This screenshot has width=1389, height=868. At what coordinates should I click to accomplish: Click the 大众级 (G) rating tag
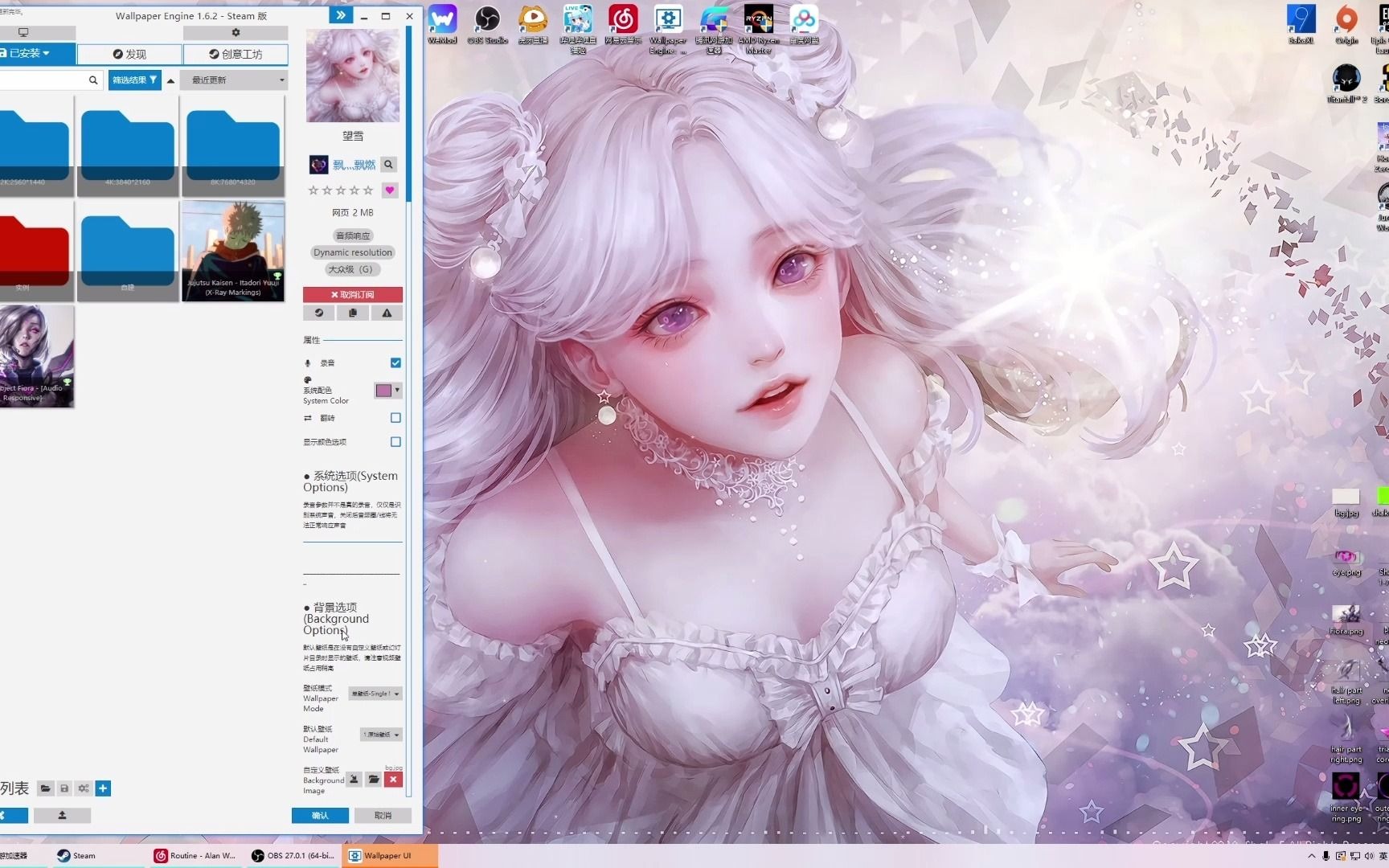(x=350, y=269)
